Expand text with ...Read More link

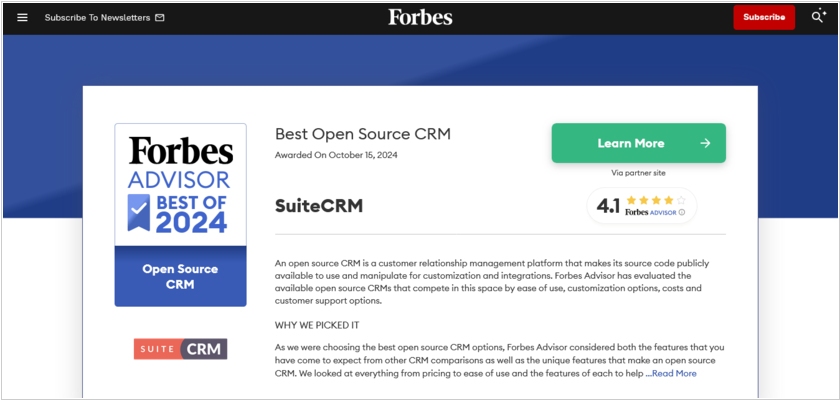pyautogui.click(x=671, y=373)
